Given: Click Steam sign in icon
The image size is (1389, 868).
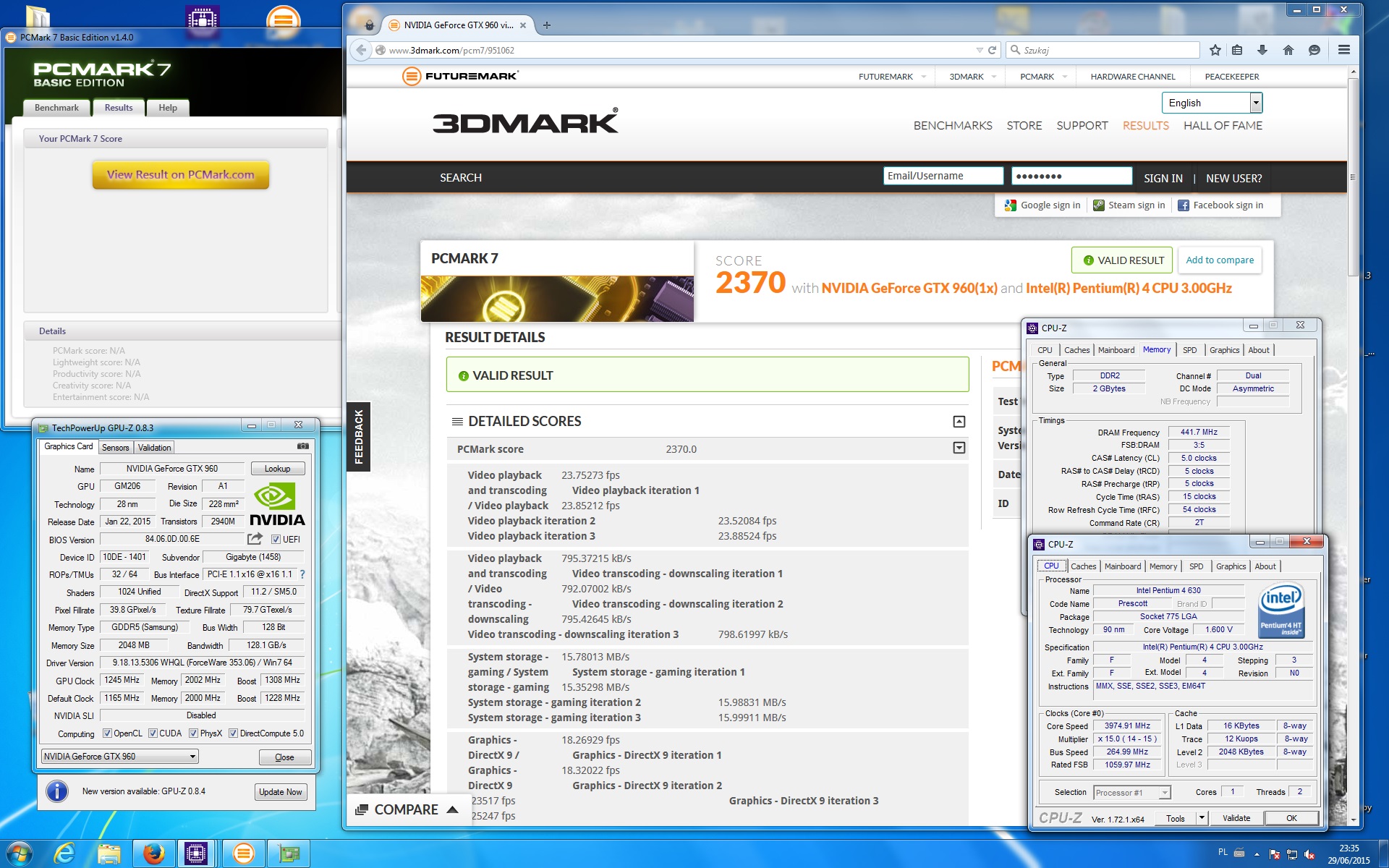Looking at the screenshot, I should 1099,205.
